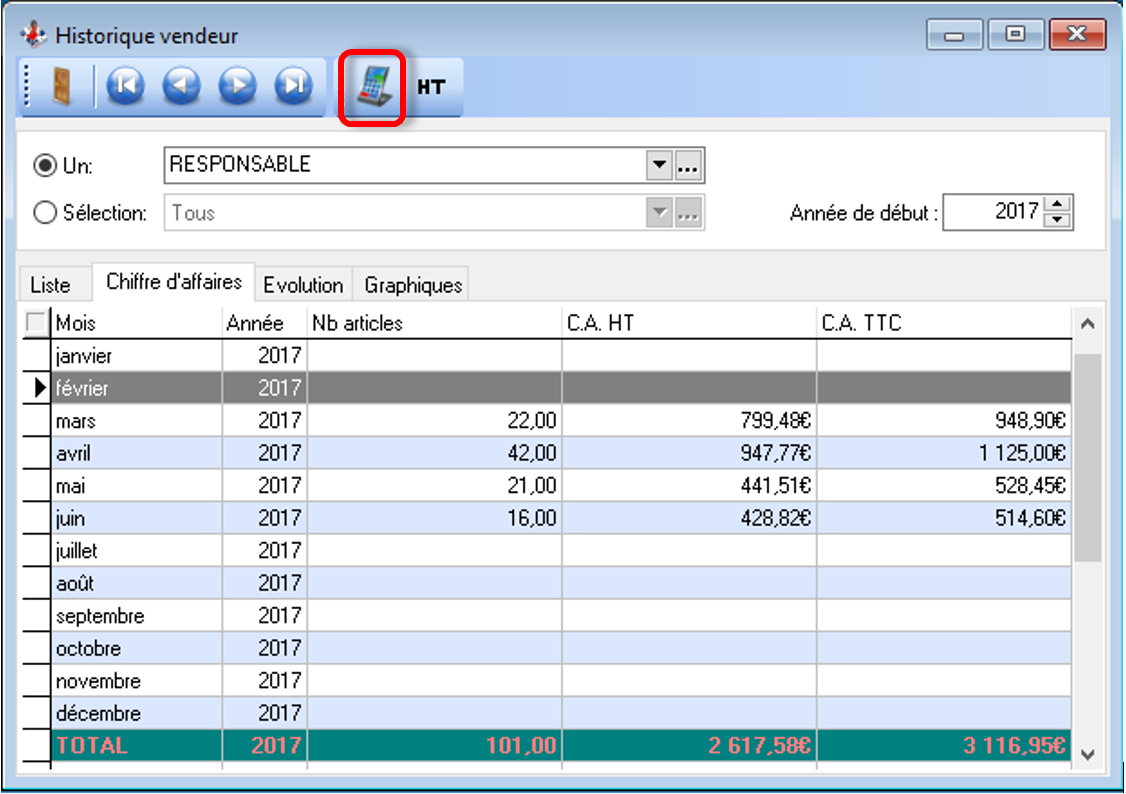Click the exit door icon in toolbar
Viewport: 1126px width, 794px height.
[x=62, y=87]
